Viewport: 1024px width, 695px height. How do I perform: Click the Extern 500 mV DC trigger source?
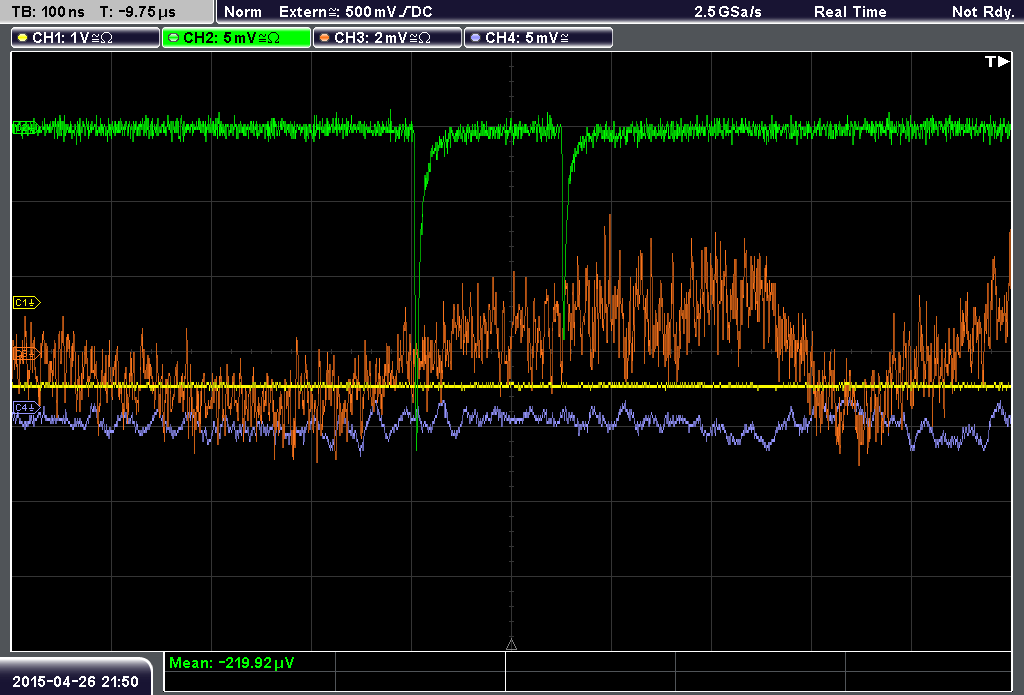click(355, 12)
